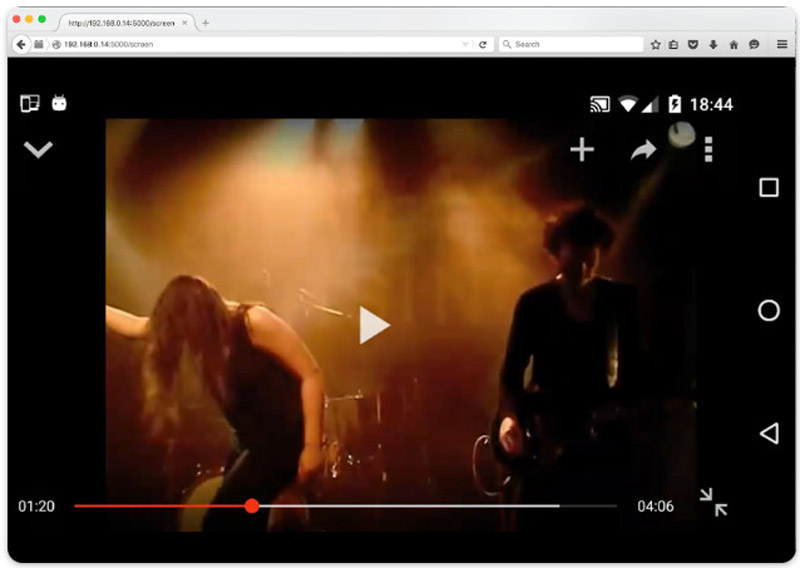Screen dimensions: 800x568
Task: Click the elapsed time 01:20
Action: click(x=36, y=506)
